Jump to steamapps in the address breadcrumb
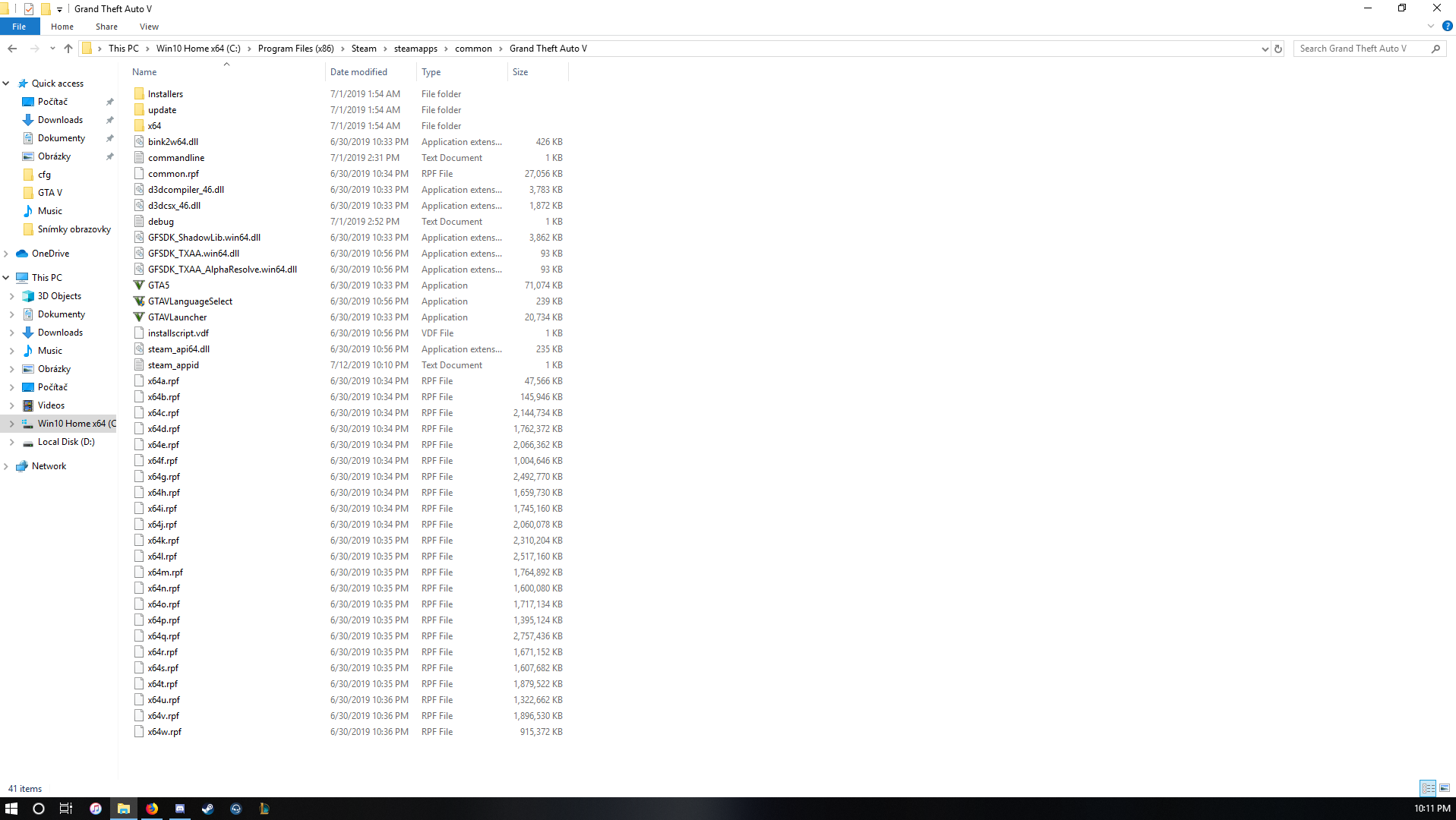This screenshot has width=1456, height=820. pos(415,49)
